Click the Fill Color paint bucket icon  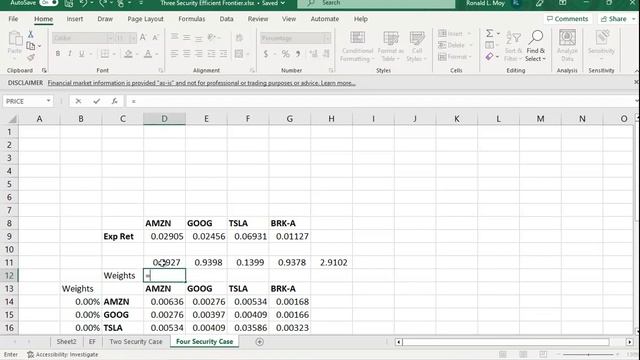tap(128, 54)
